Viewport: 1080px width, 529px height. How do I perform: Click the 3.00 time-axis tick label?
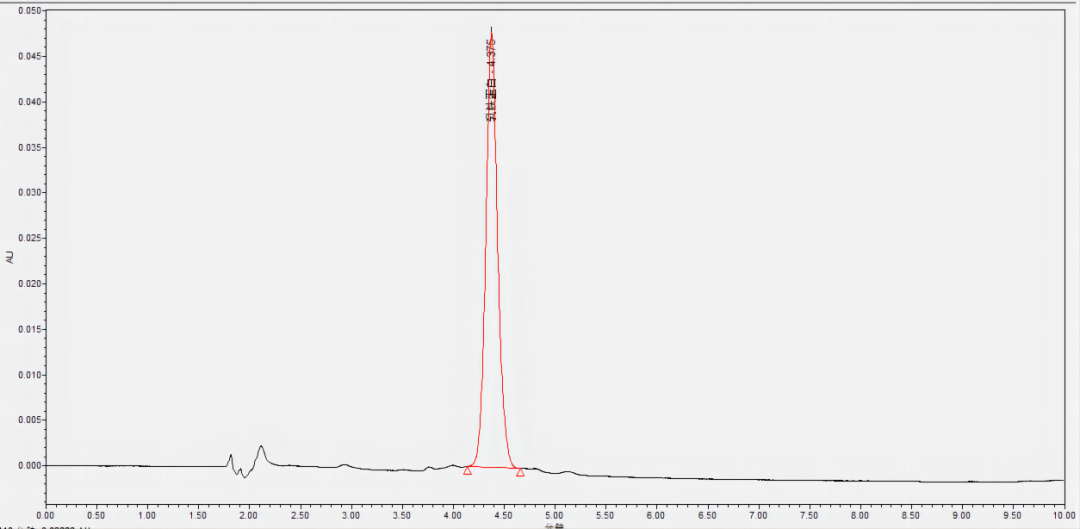click(x=351, y=515)
